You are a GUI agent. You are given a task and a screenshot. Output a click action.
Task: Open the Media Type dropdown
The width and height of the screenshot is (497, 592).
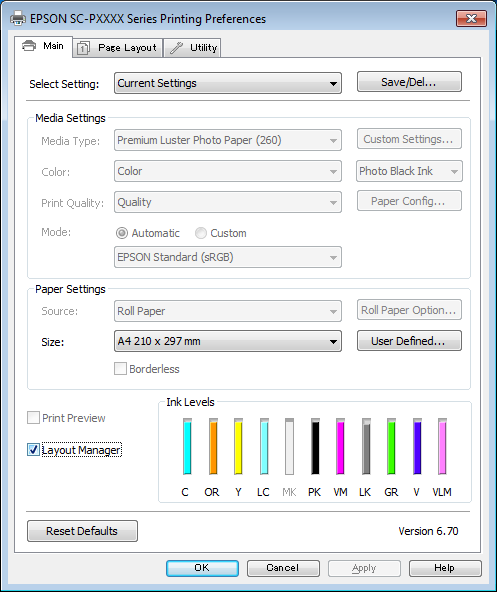coord(228,140)
